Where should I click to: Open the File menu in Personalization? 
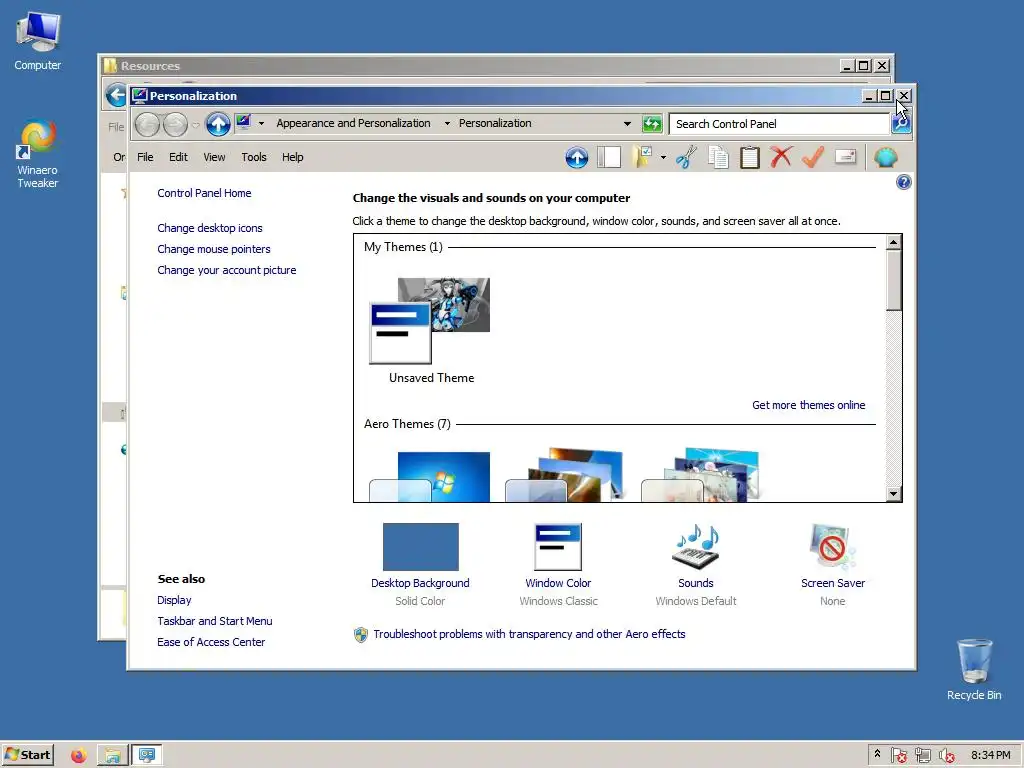[x=145, y=157]
